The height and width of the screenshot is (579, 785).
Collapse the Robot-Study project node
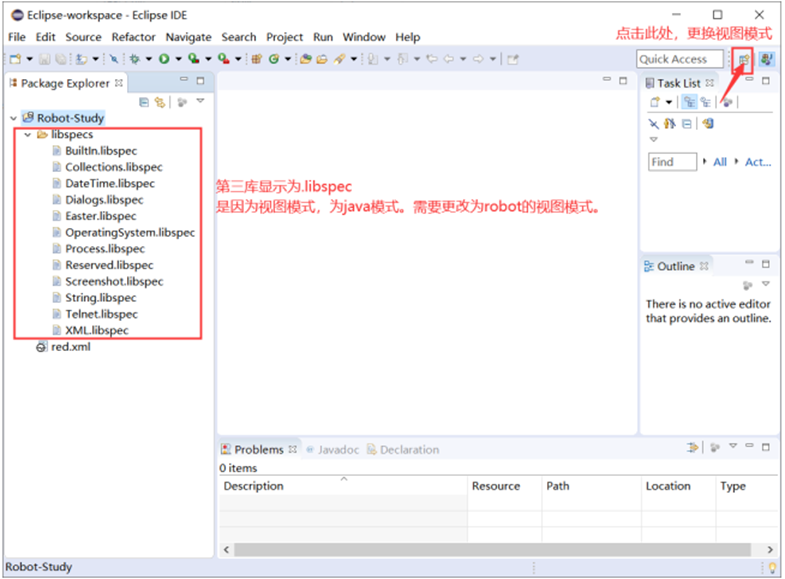(x=14, y=119)
